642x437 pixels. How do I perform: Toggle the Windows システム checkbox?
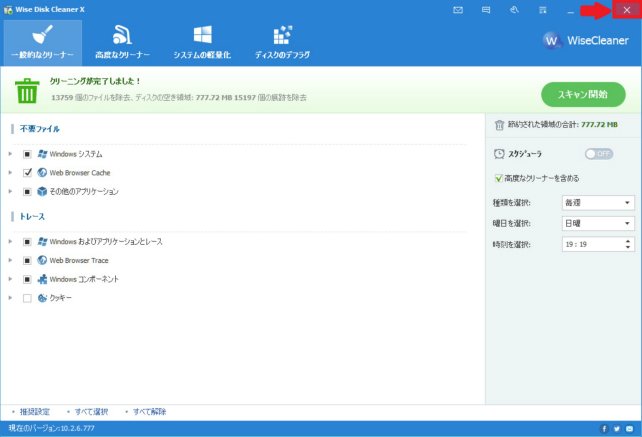point(27,154)
